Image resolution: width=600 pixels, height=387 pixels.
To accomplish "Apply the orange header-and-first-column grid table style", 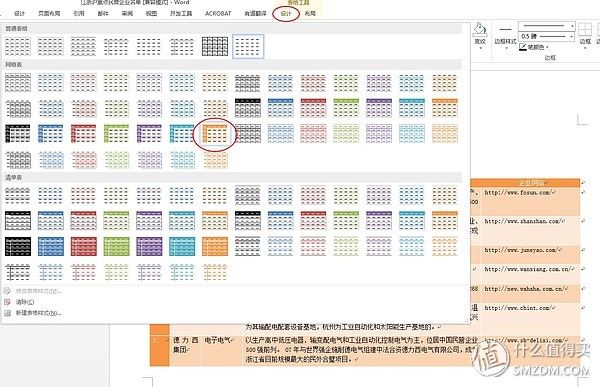I will [x=215, y=134].
